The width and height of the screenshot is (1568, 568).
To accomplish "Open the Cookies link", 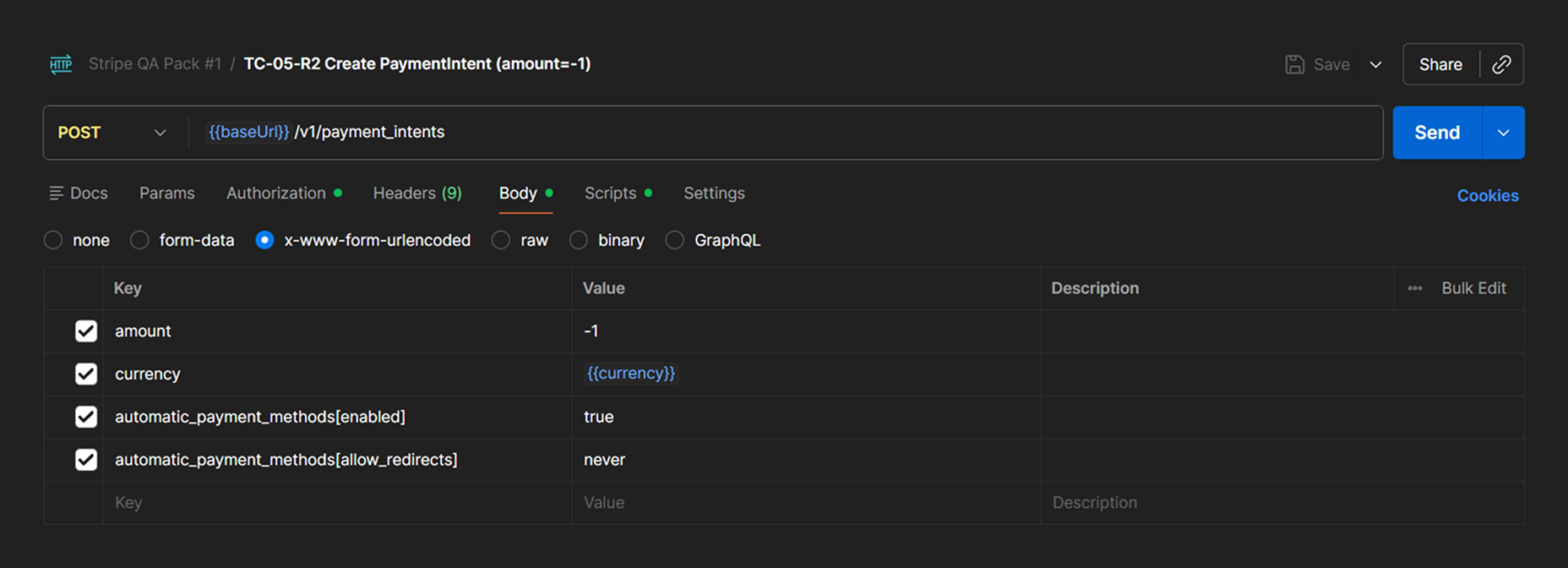I will click(x=1488, y=195).
